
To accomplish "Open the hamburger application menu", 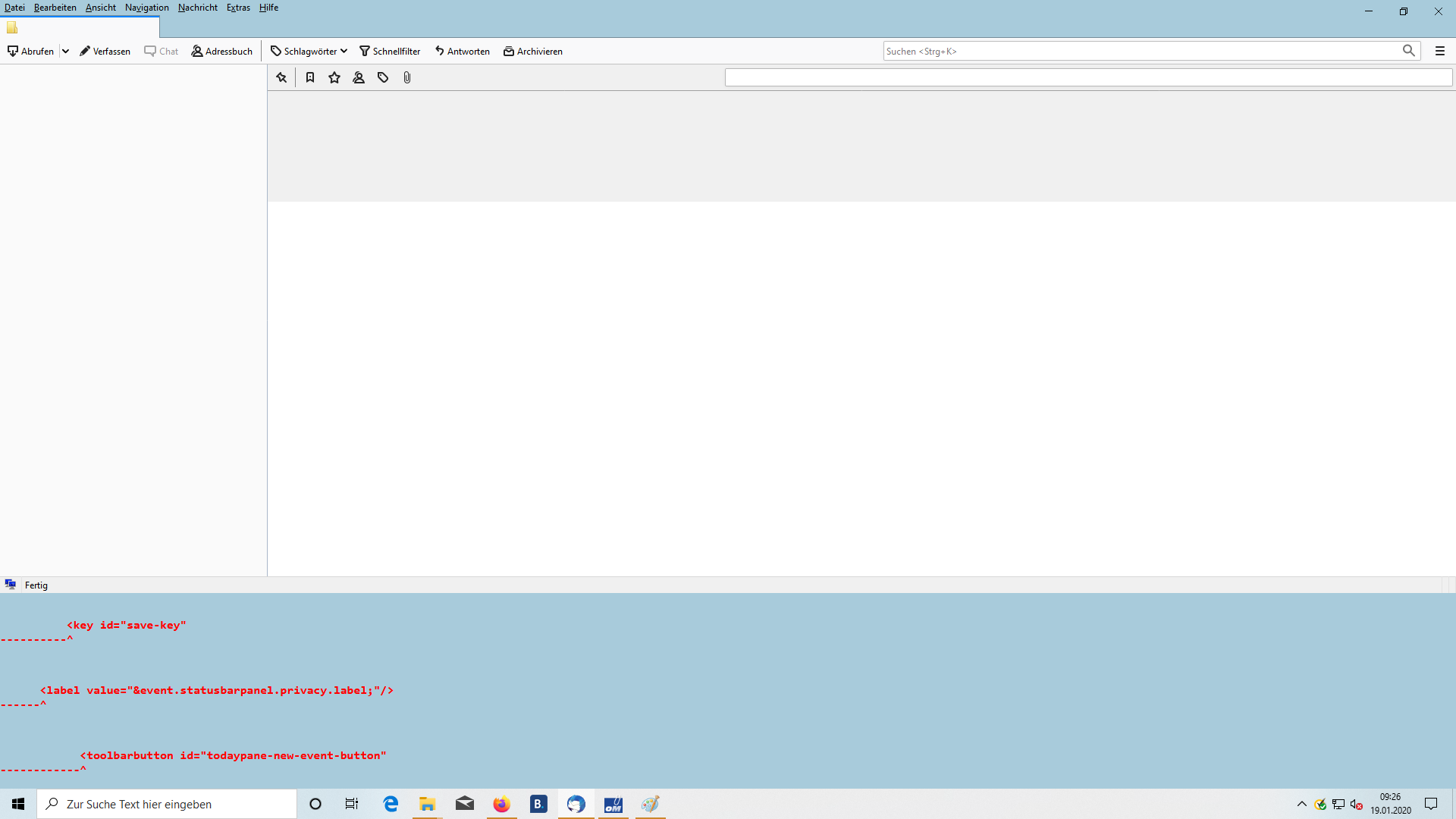I will (1440, 51).
